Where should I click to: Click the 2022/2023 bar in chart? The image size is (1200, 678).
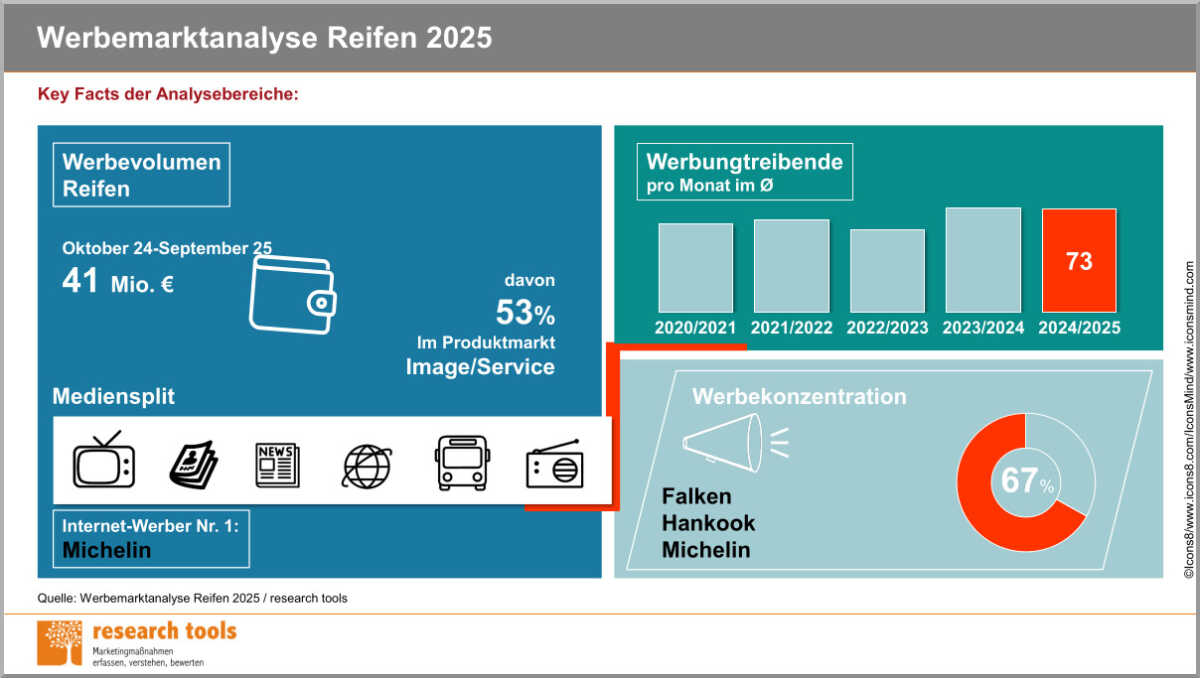click(887, 271)
